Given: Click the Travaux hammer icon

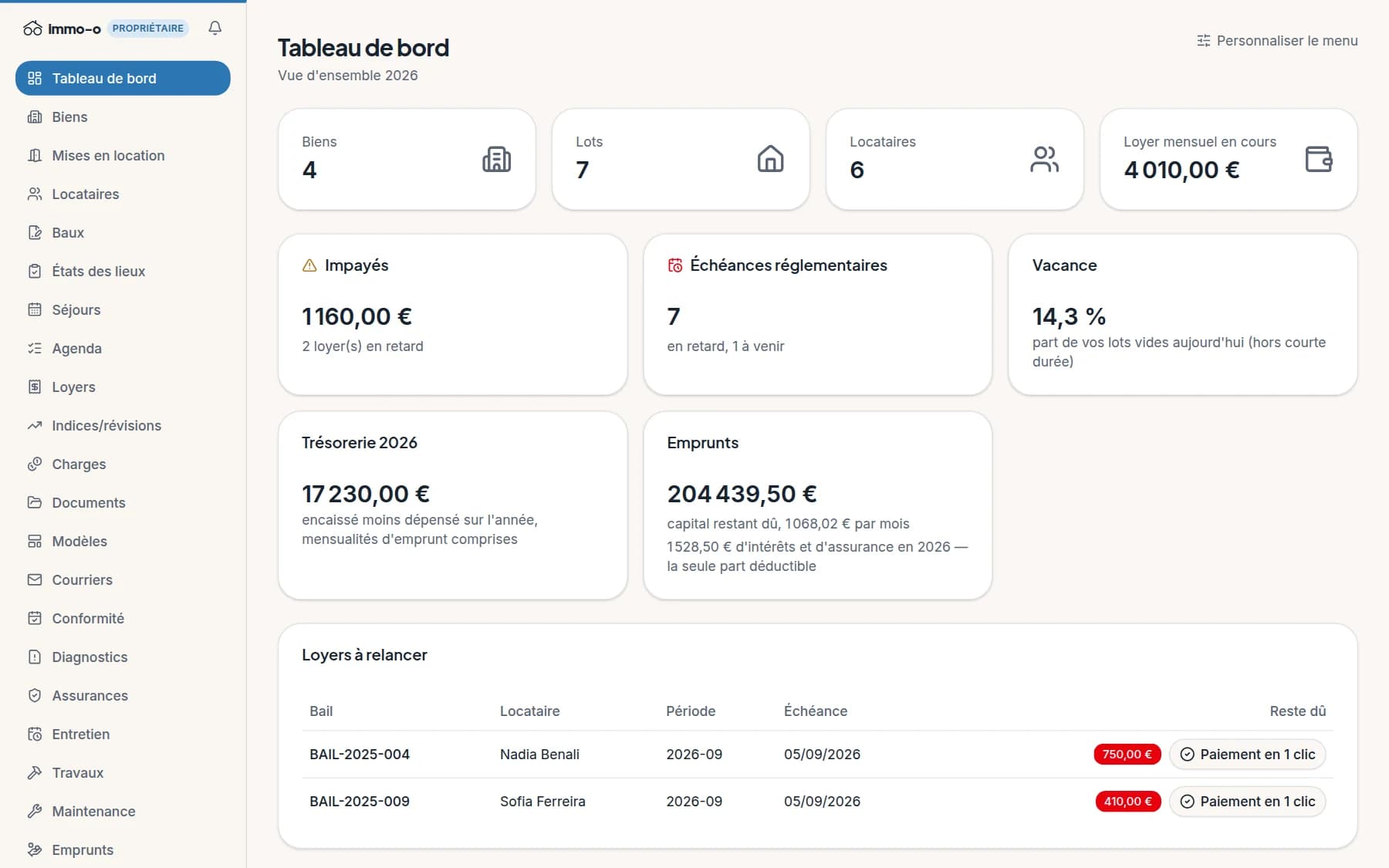Looking at the screenshot, I should (x=35, y=773).
